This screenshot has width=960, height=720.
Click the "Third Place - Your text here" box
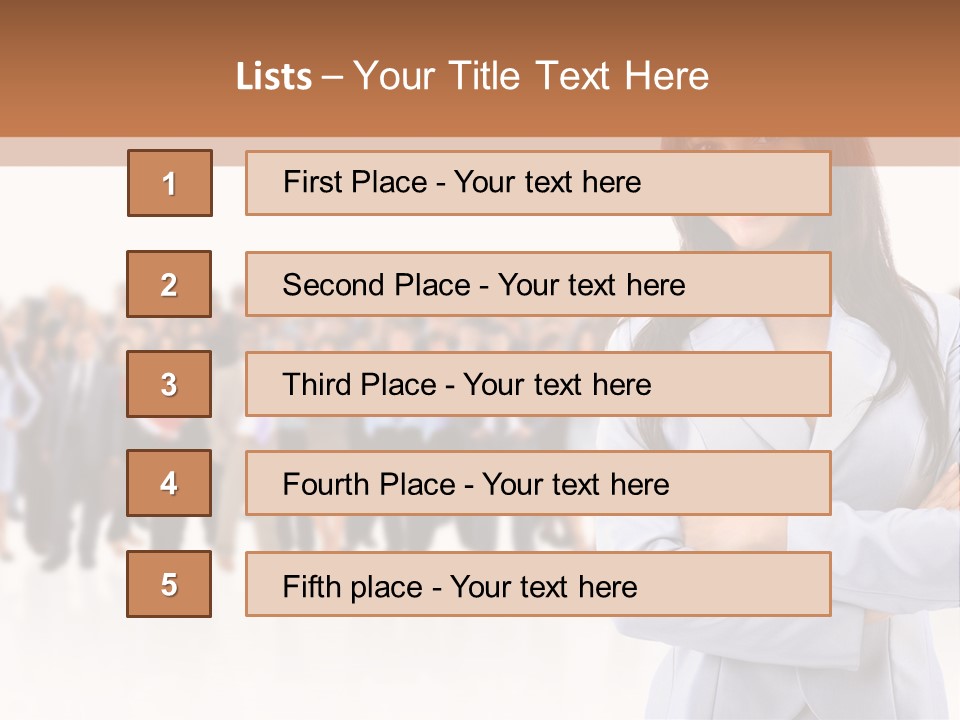pos(538,384)
